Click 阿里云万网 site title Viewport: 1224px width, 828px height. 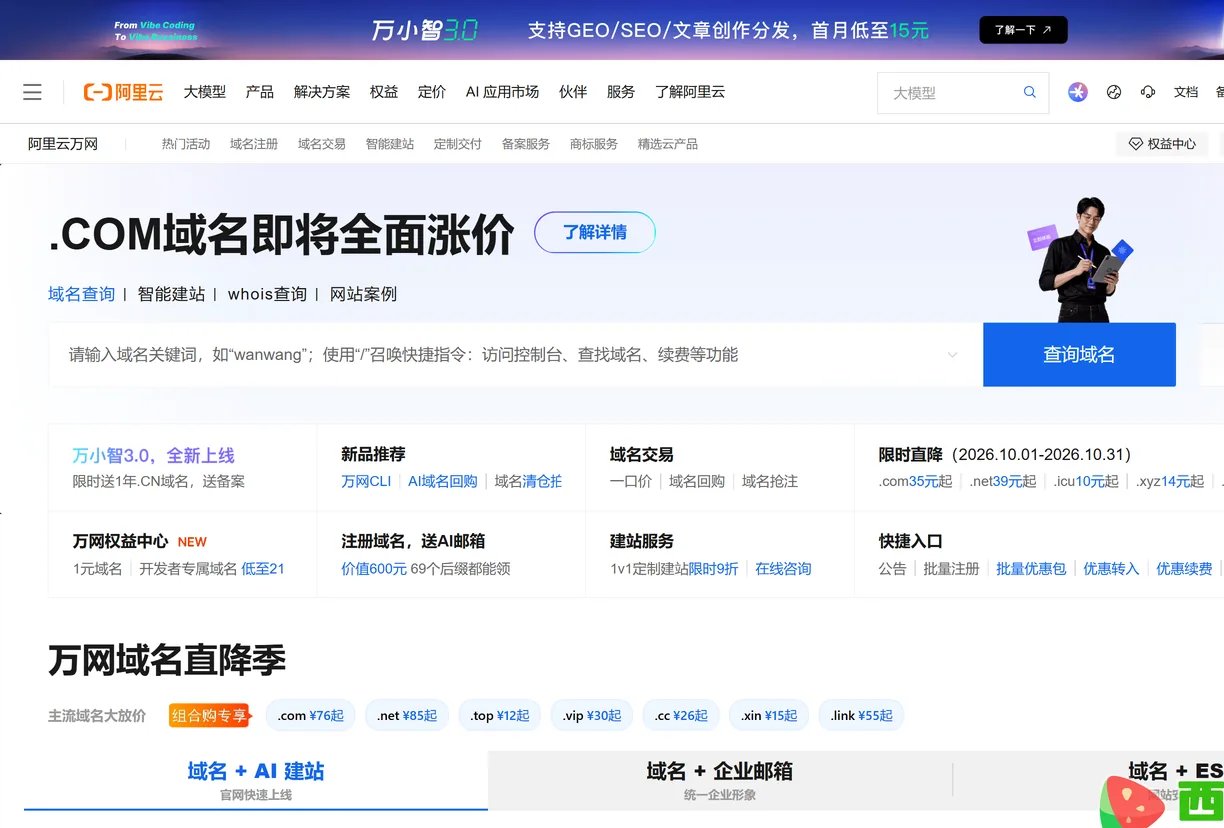pos(63,144)
